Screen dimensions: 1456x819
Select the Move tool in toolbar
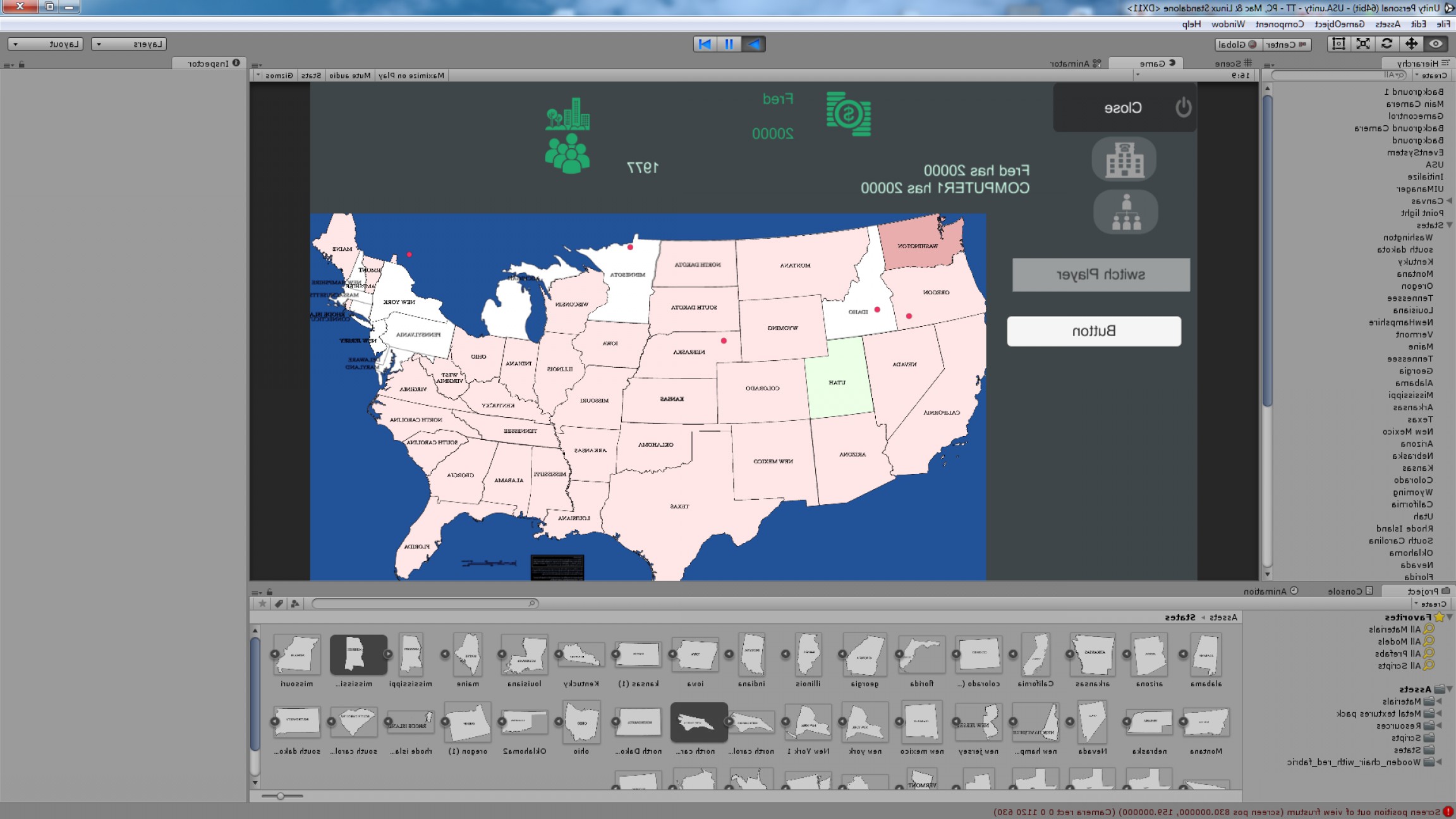pos(1411,44)
